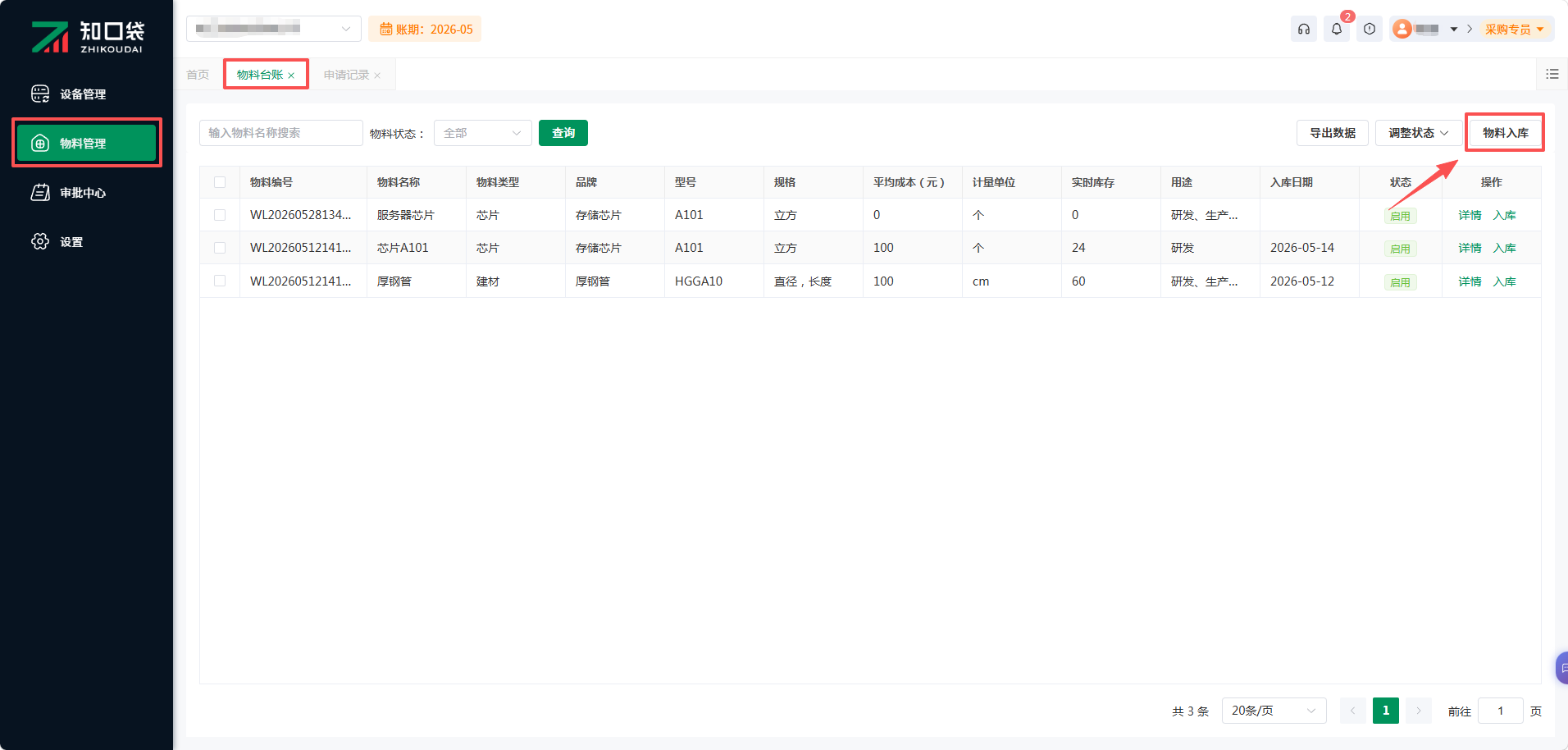Expand the user account dropdown arrow
1568x750 pixels.
tap(1454, 30)
